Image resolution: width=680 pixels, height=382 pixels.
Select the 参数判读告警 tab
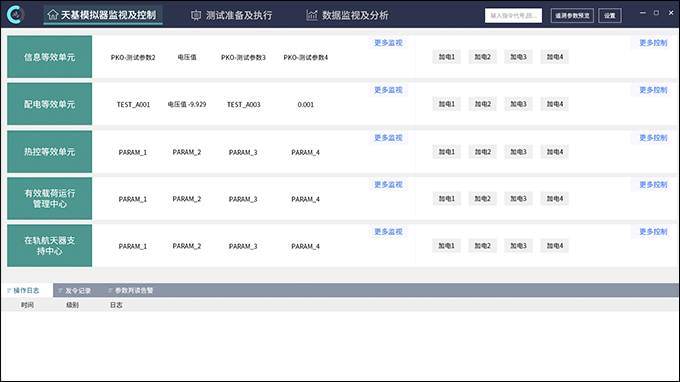click(x=131, y=291)
